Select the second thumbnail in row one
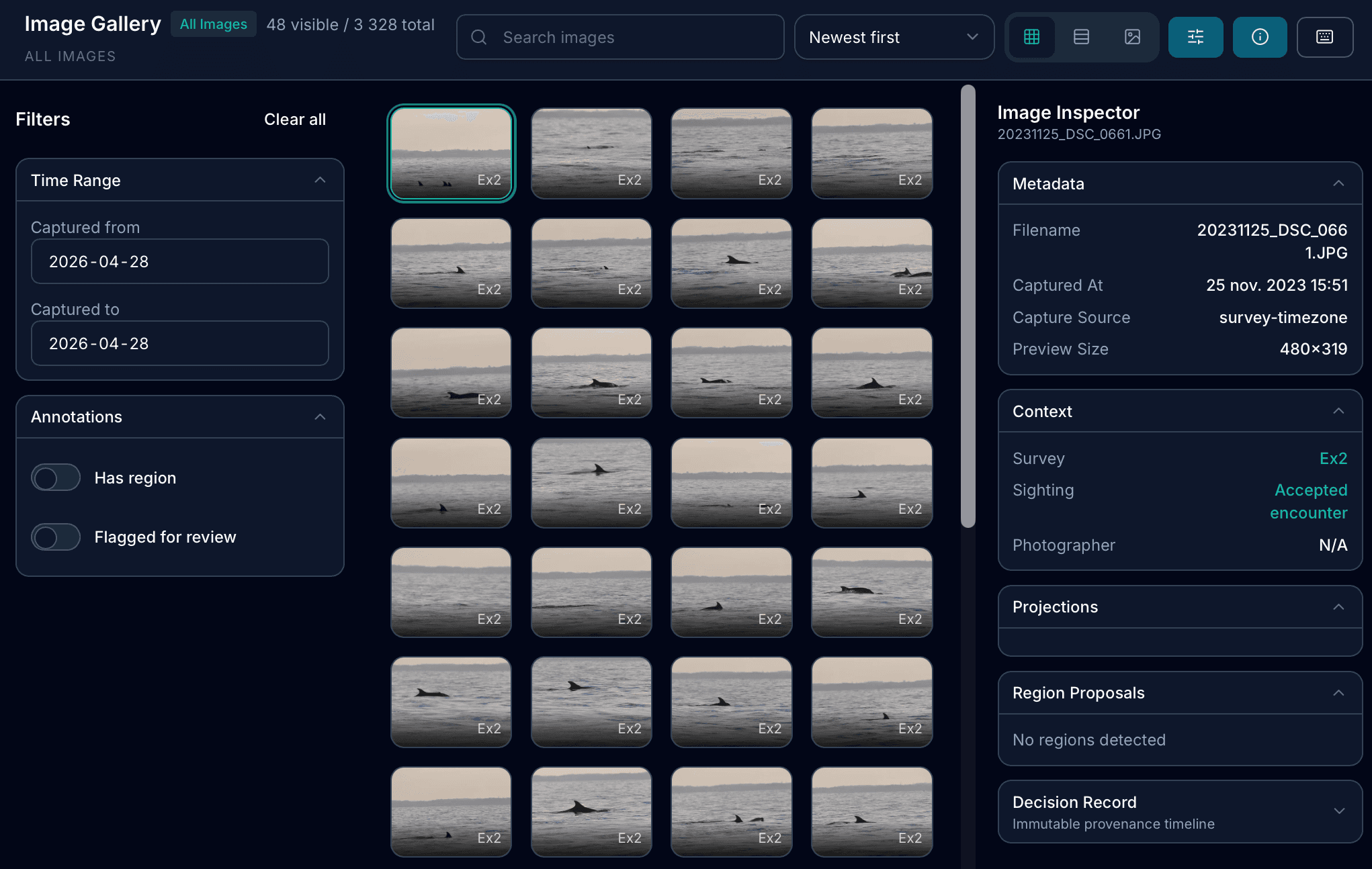Viewport: 1372px width, 869px height. click(x=591, y=153)
